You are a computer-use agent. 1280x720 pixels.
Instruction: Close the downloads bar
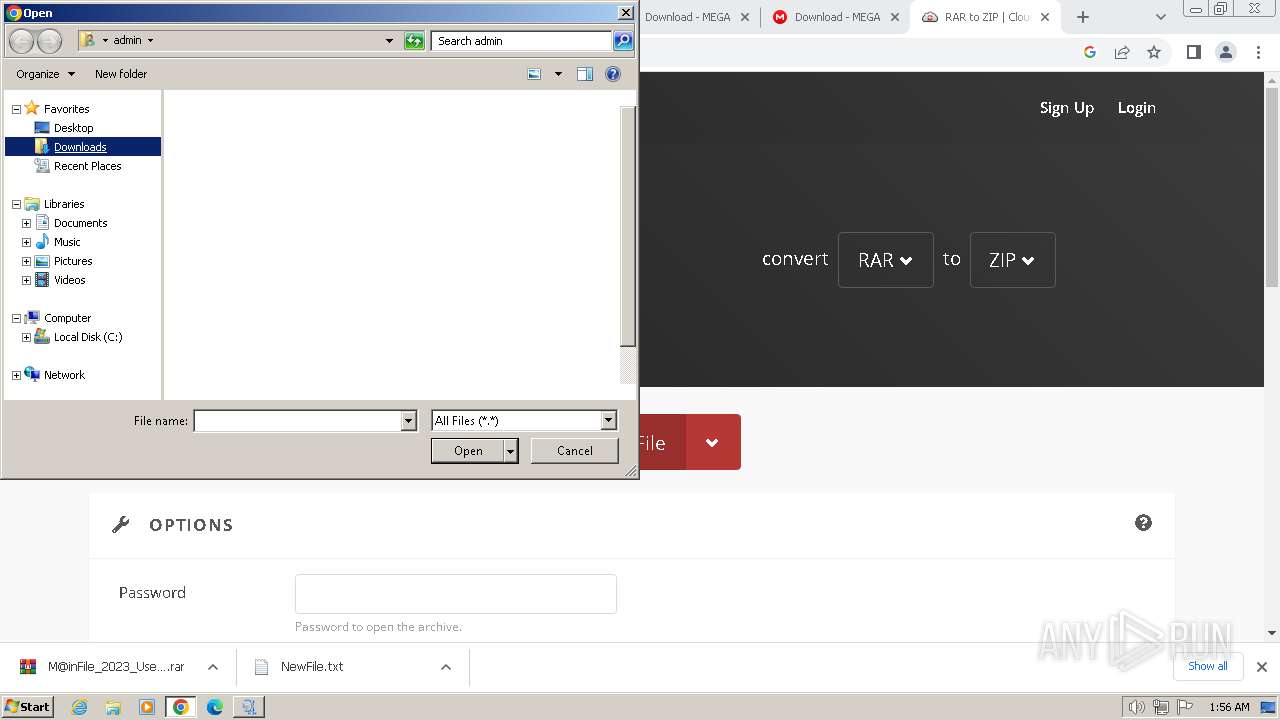(1262, 667)
